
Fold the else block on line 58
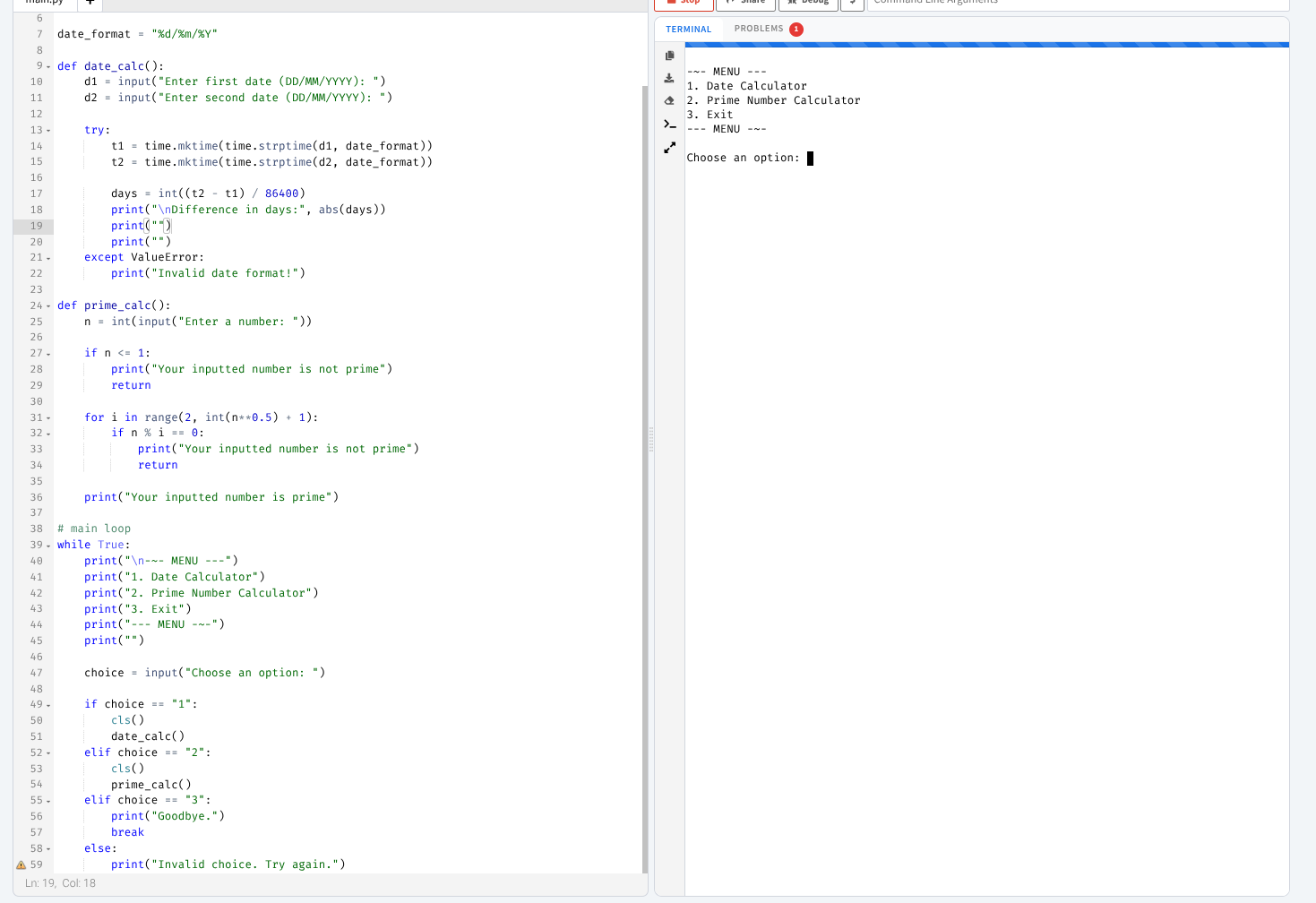tap(48, 849)
